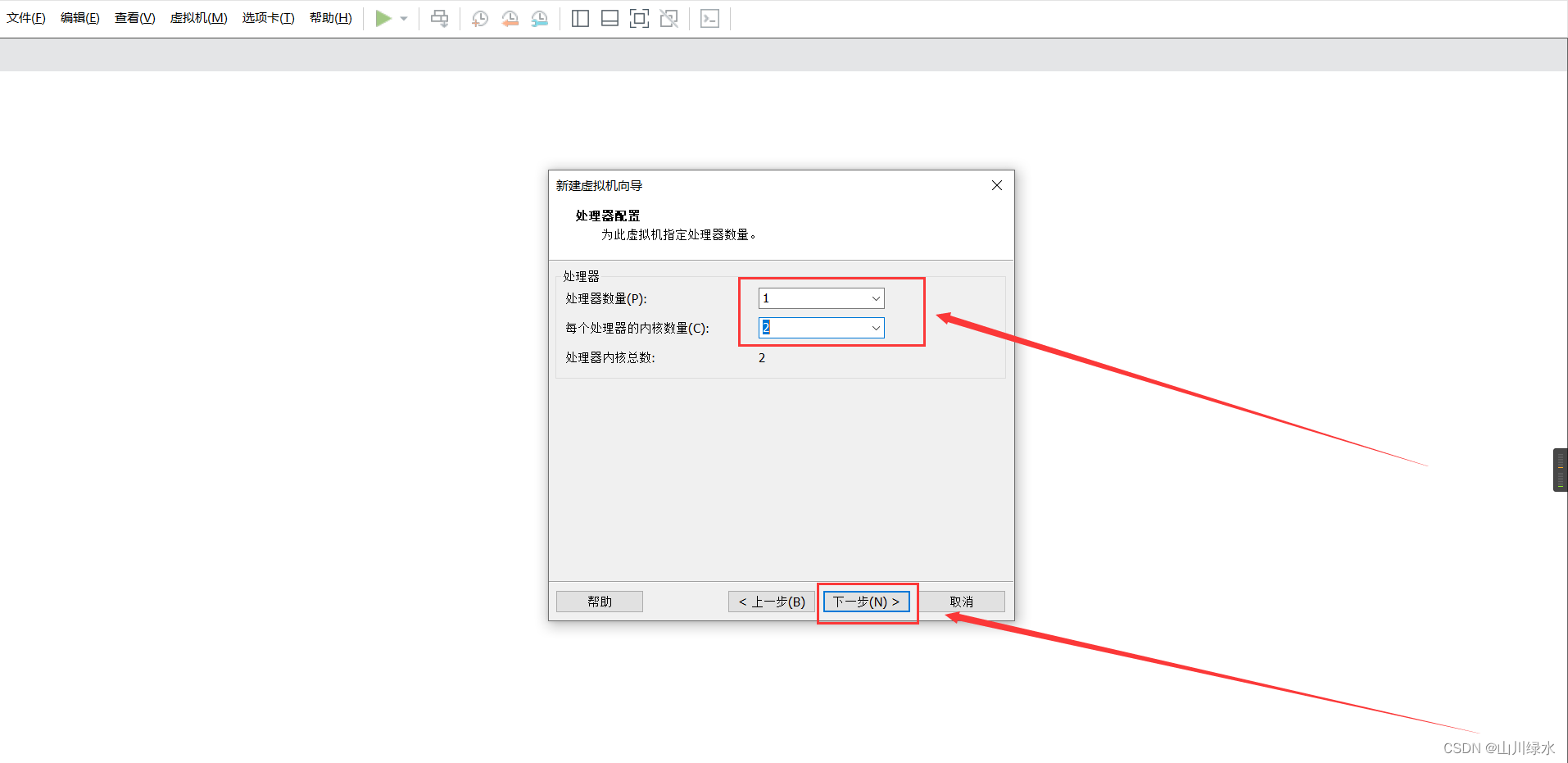This screenshot has width=1568, height=763.
Task: Send Ctrl+Alt+Del to the guest
Action: point(440,18)
